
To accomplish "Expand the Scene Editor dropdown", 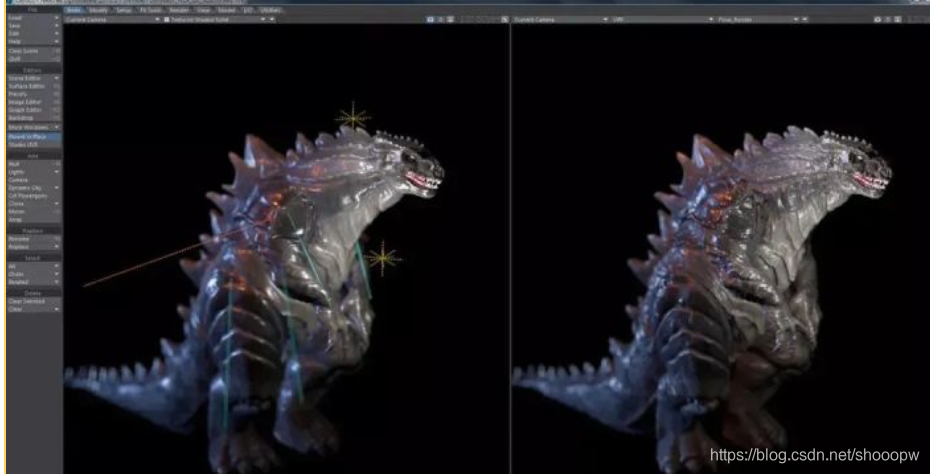I will 34,78.
